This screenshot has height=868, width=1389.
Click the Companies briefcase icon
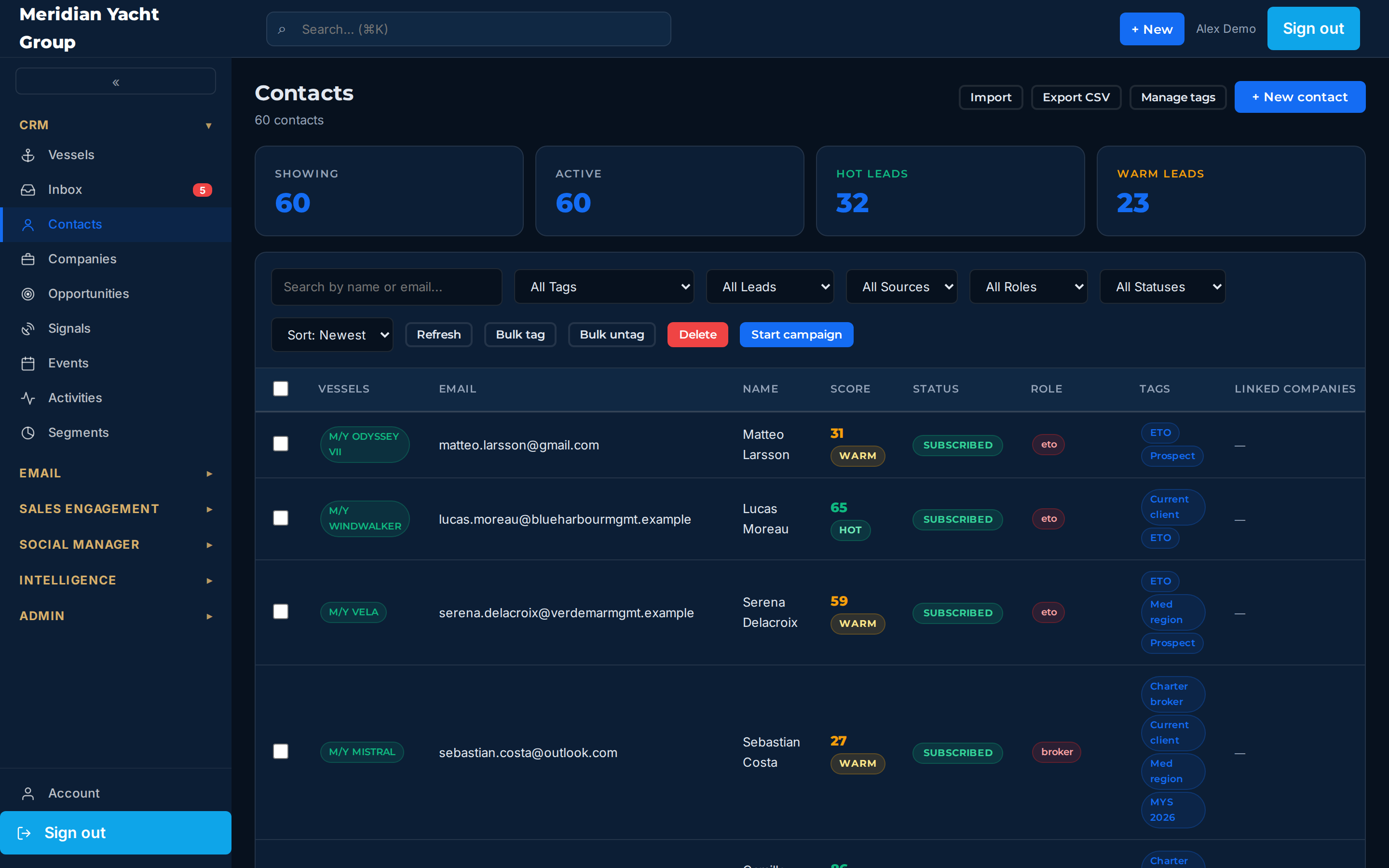pyautogui.click(x=27, y=259)
